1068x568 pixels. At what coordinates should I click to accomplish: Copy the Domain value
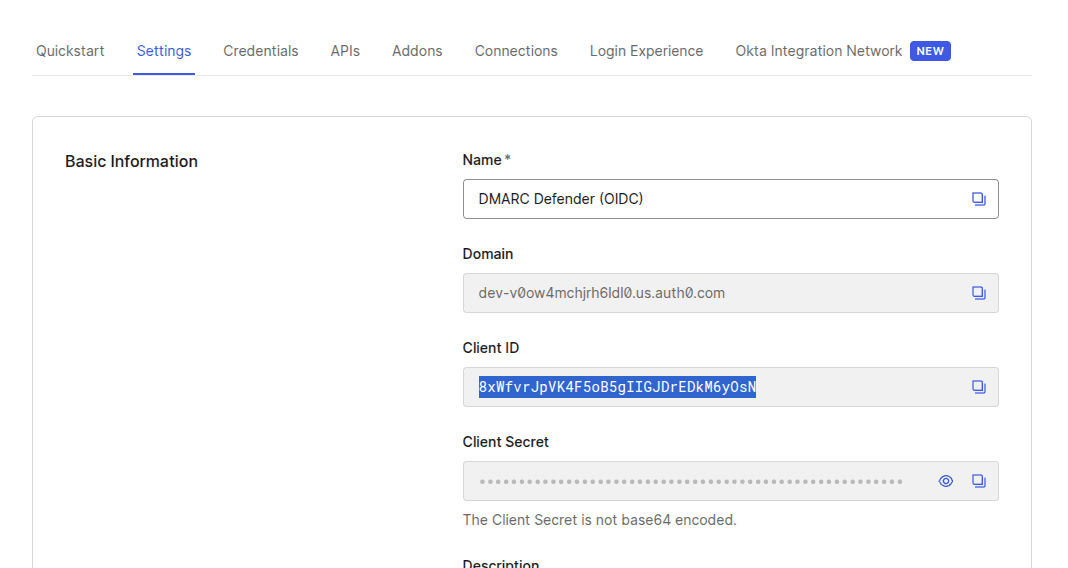coord(978,293)
